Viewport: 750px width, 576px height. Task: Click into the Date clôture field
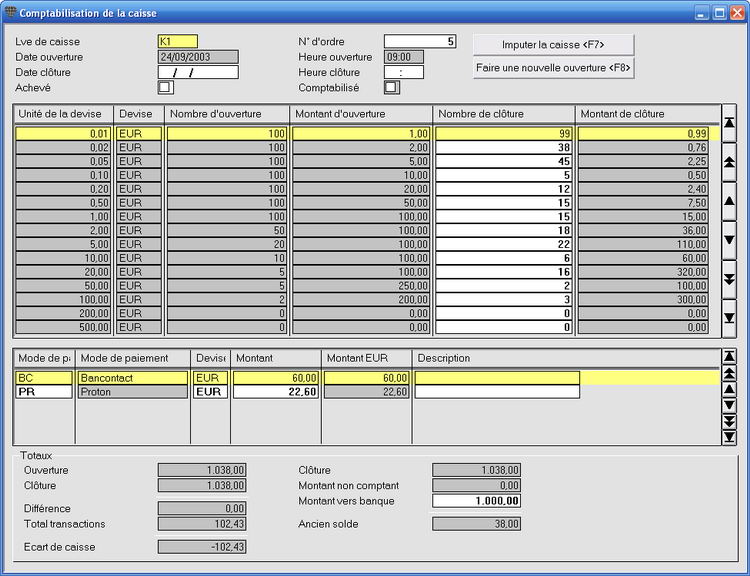198,72
